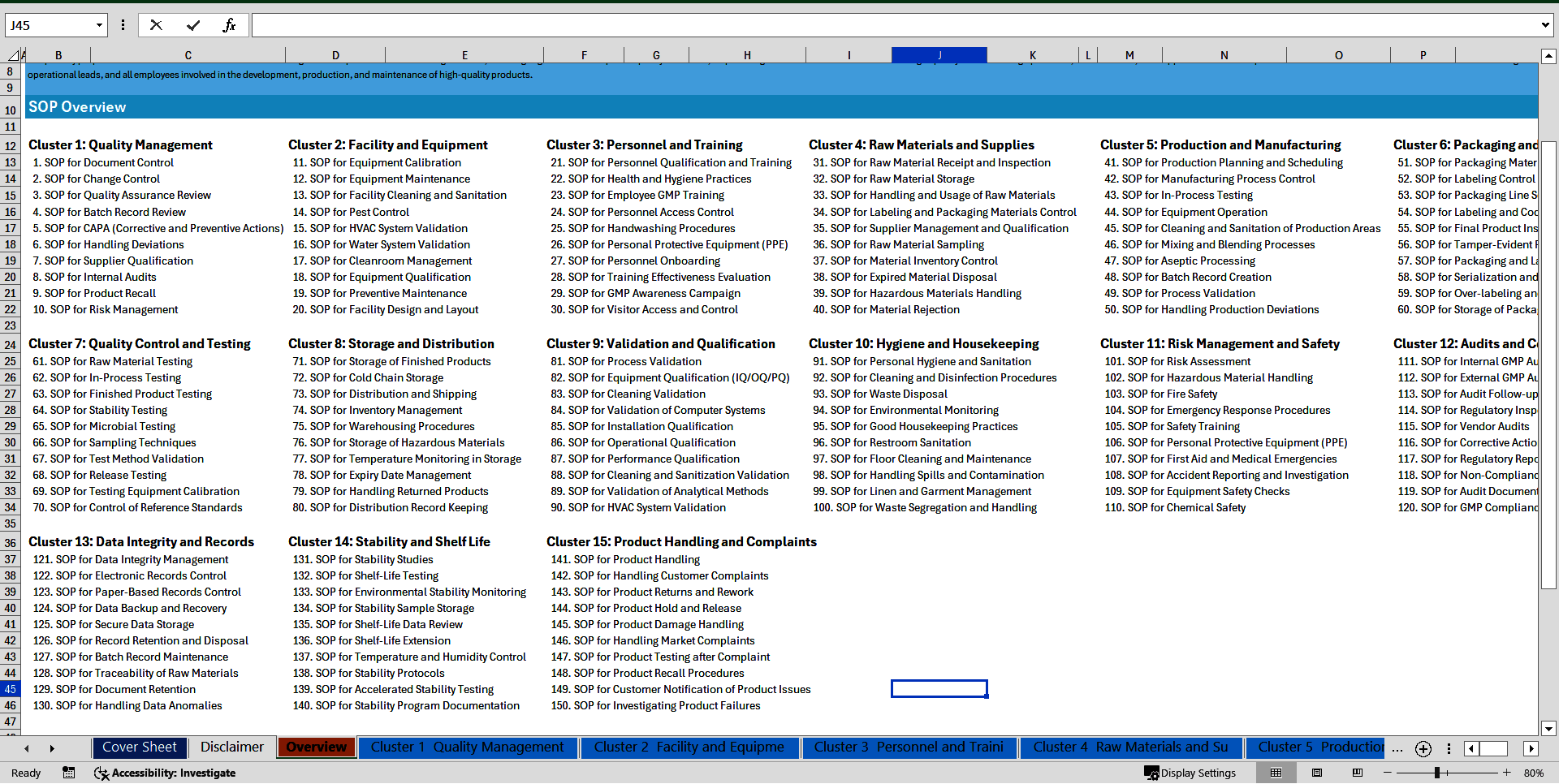The height and width of the screenshot is (784, 1559).
Task: Click the Enter checkmark icon near formula bar
Action: point(193,24)
